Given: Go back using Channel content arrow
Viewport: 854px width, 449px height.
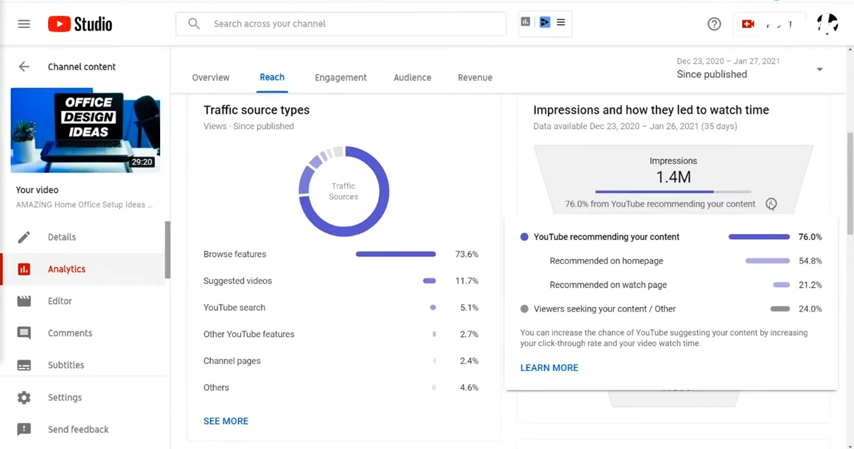Looking at the screenshot, I should [x=24, y=66].
